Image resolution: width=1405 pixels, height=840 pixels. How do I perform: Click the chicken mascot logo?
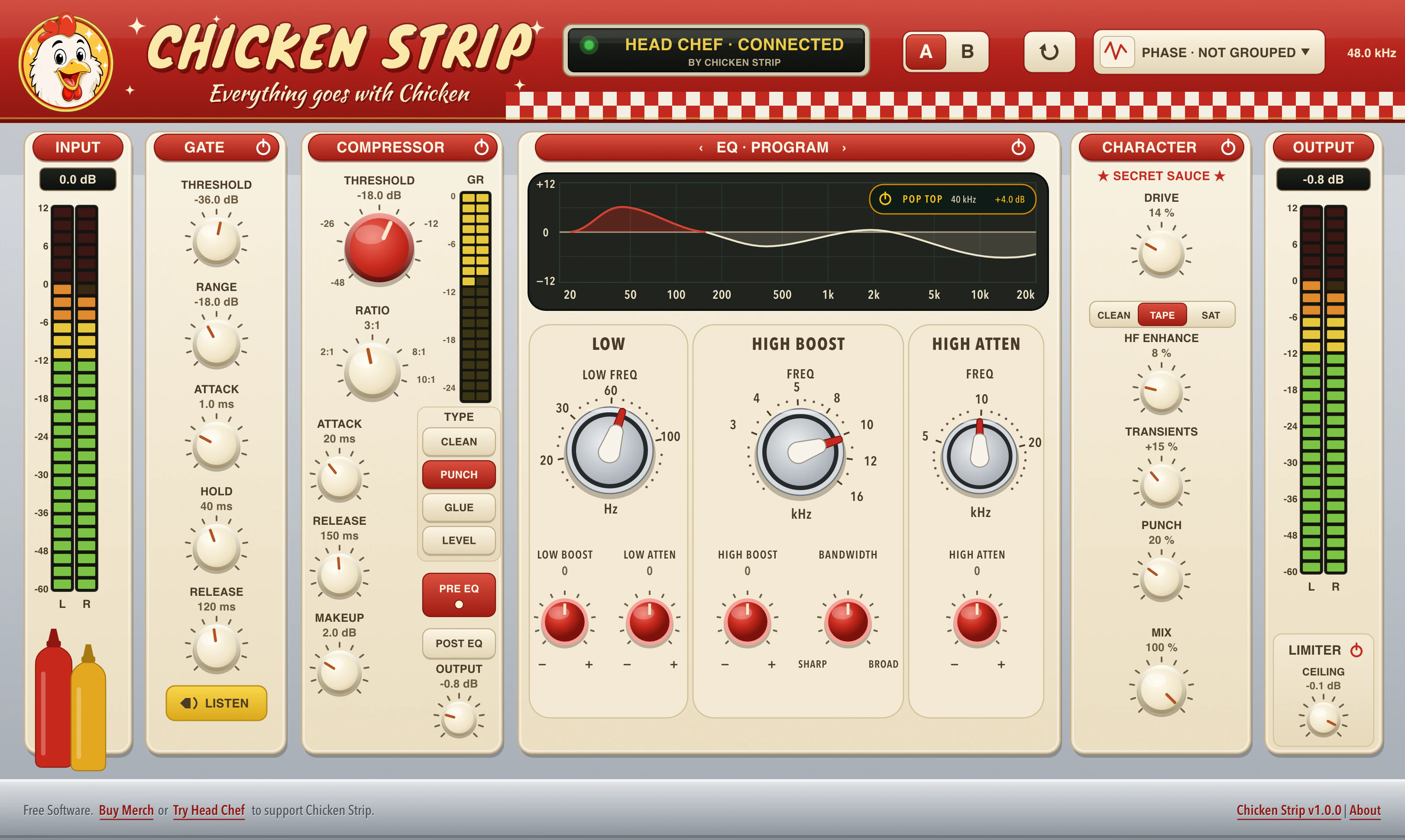66,62
